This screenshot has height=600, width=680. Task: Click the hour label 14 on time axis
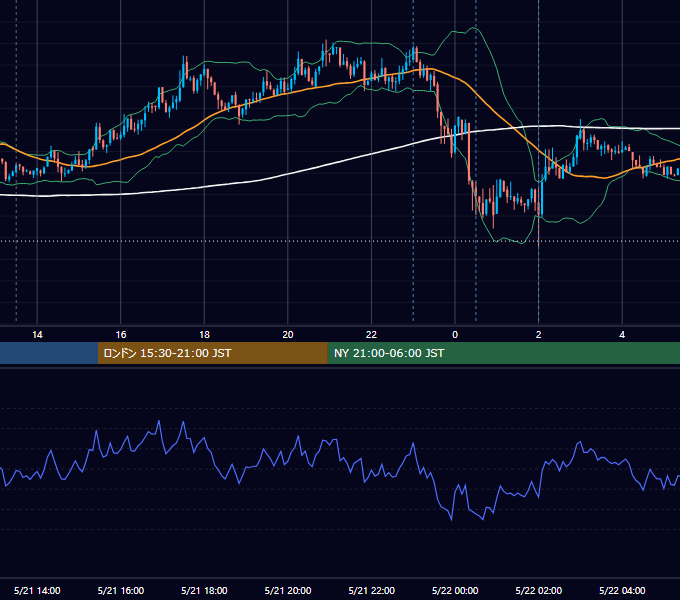click(37, 335)
